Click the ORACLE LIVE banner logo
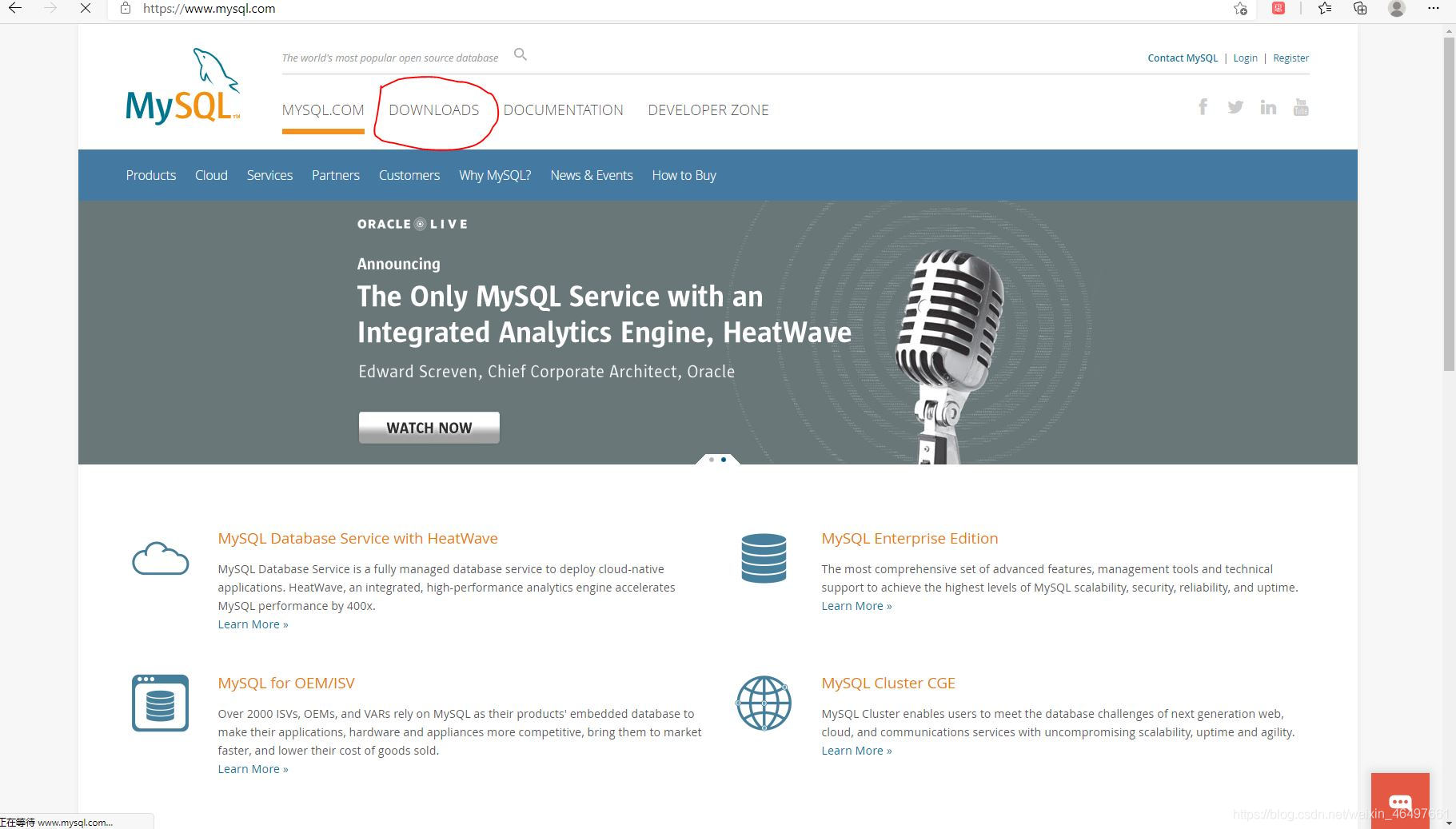Image resolution: width=1456 pixels, height=829 pixels. click(x=413, y=224)
